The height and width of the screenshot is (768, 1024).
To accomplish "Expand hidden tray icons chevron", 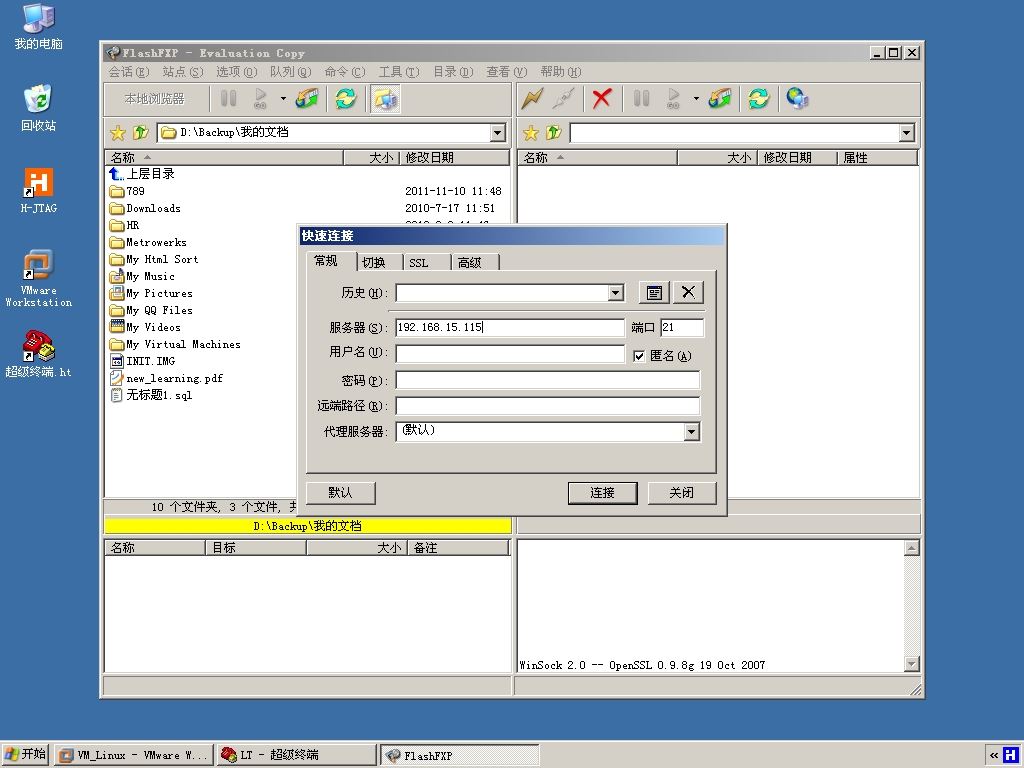I will [994, 756].
